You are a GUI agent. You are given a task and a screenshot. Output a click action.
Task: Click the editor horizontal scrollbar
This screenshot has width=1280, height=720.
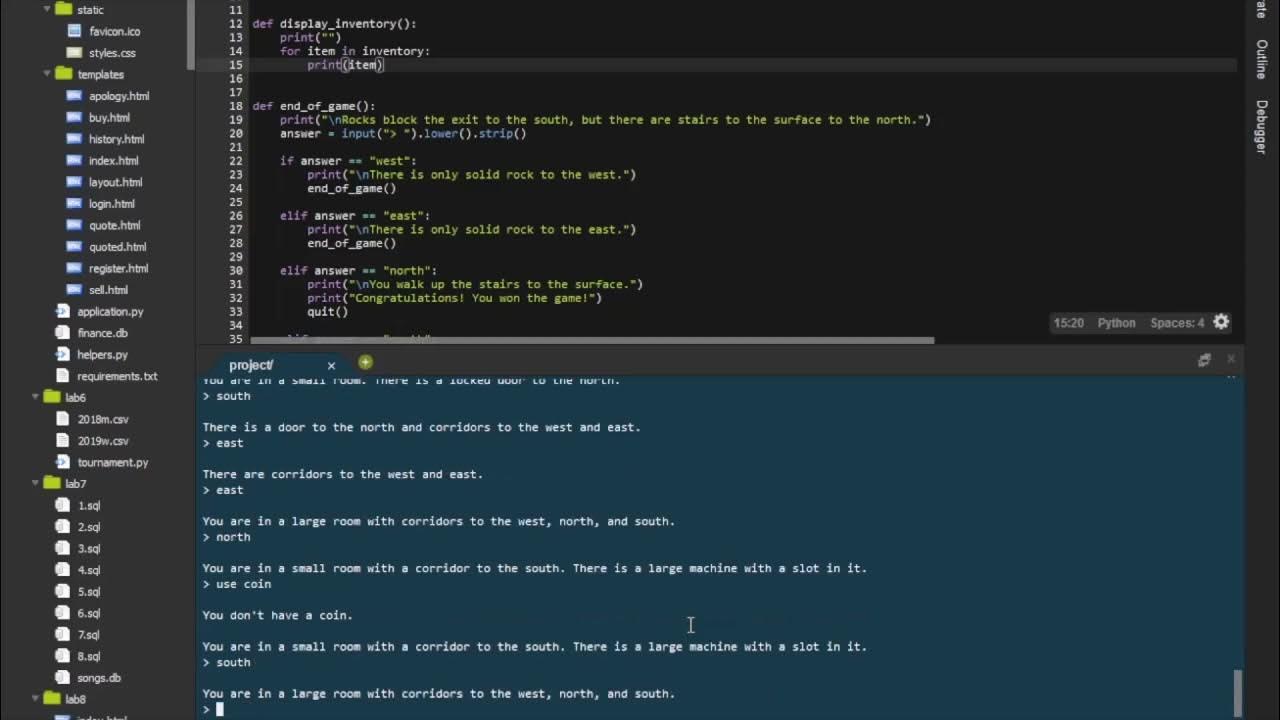[591, 340]
